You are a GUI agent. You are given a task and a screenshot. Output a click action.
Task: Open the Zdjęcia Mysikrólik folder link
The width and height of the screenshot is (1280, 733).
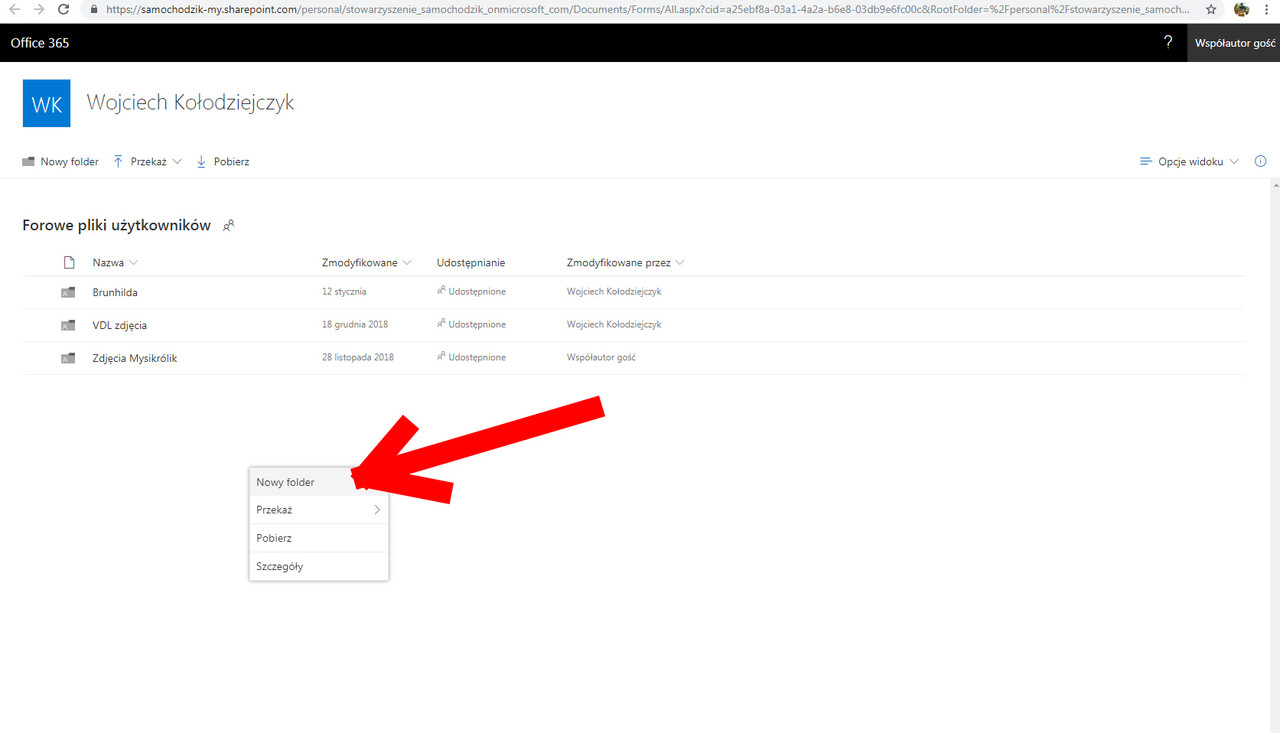pos(135,357)
